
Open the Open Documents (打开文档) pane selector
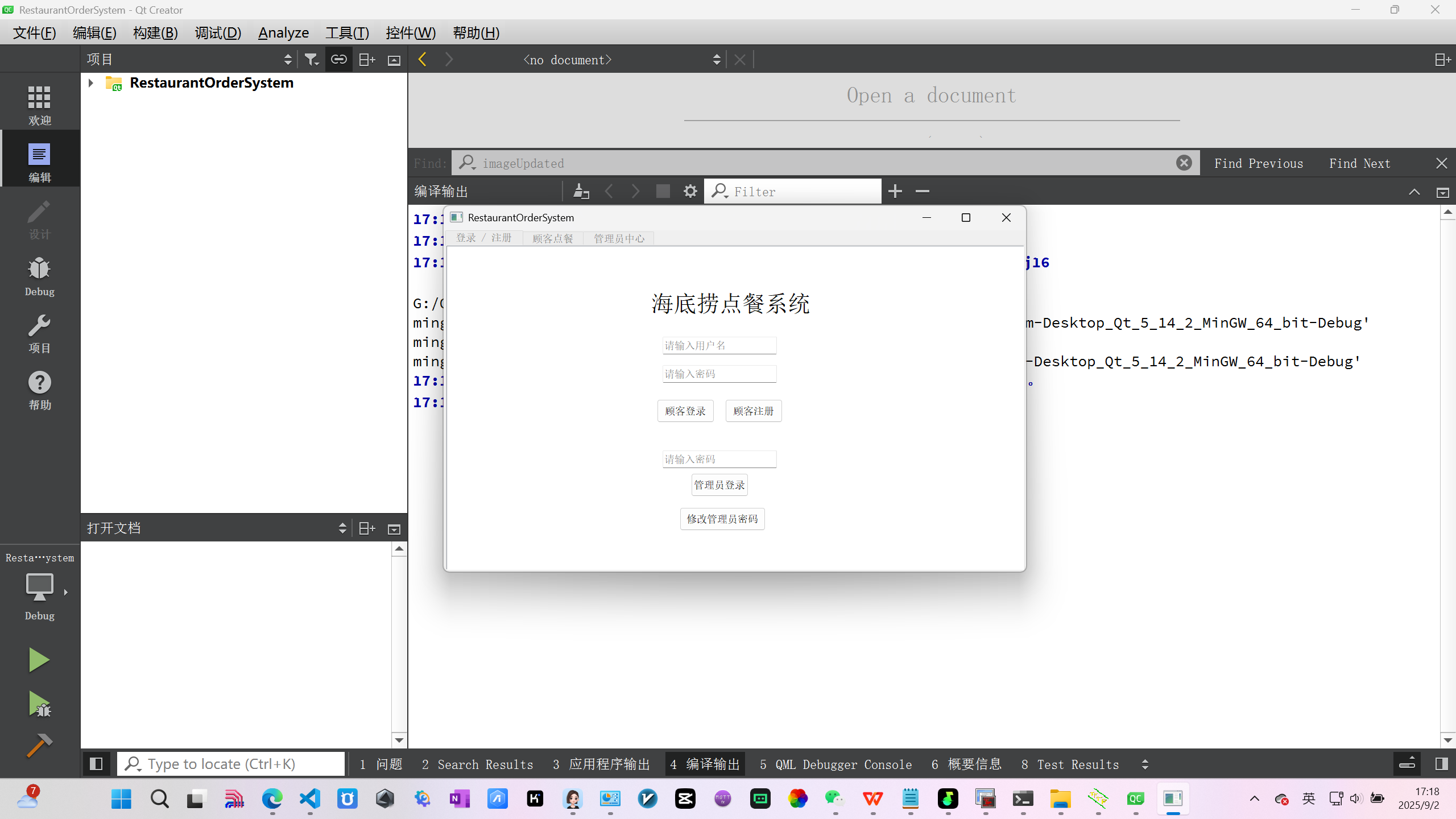[216, 528]
